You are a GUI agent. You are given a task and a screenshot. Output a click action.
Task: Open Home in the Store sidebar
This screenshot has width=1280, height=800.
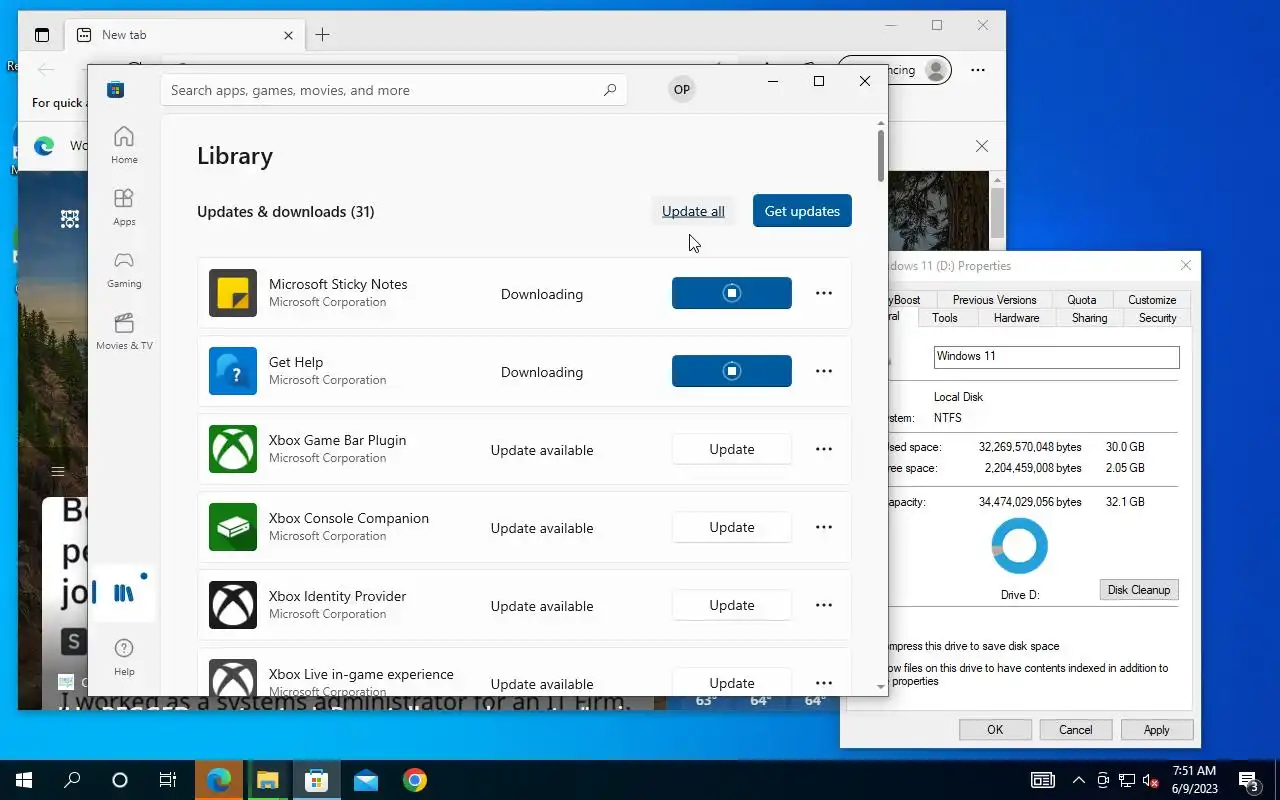124,145
